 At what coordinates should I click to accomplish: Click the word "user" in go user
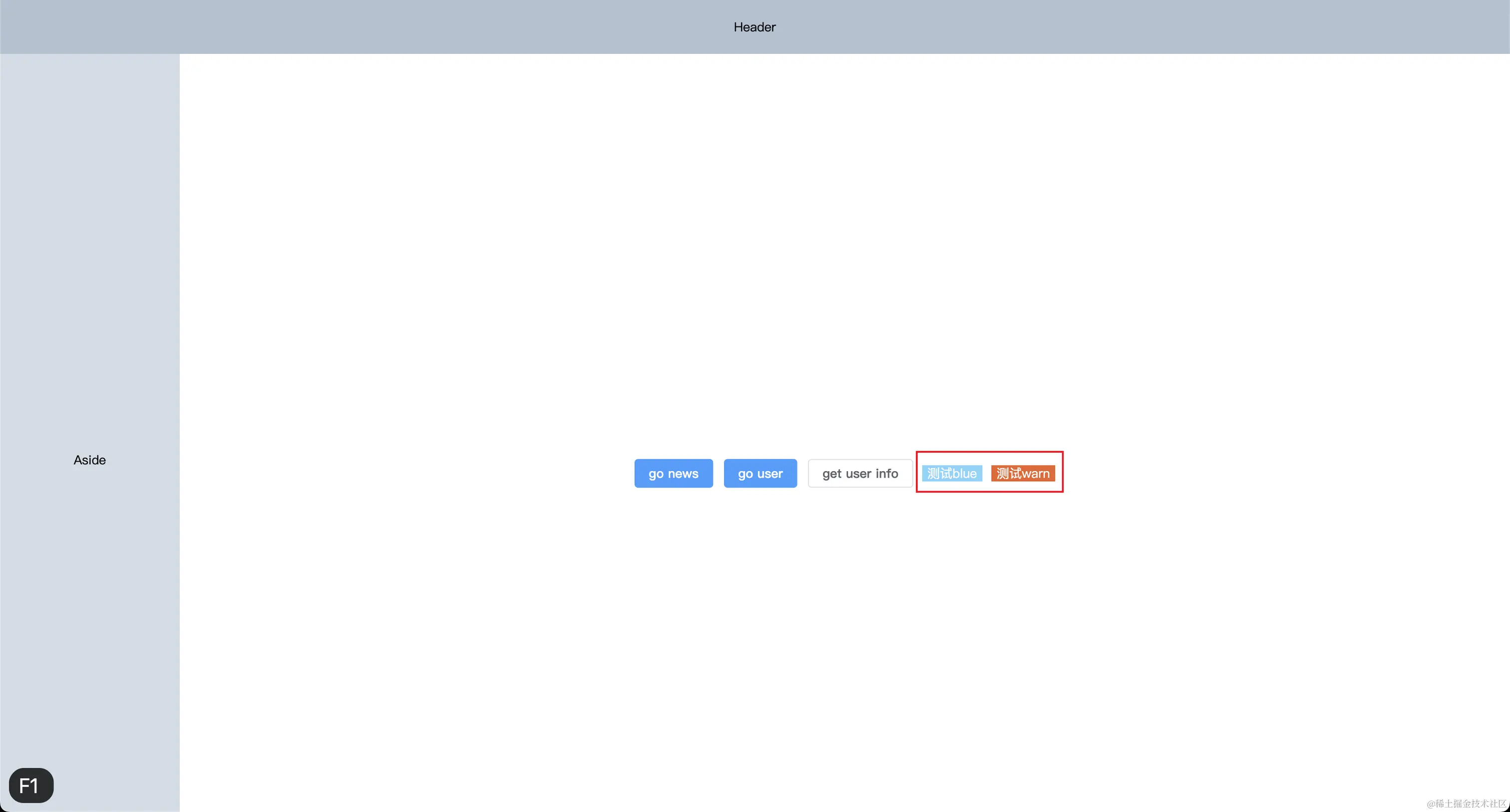pos(769,473)
